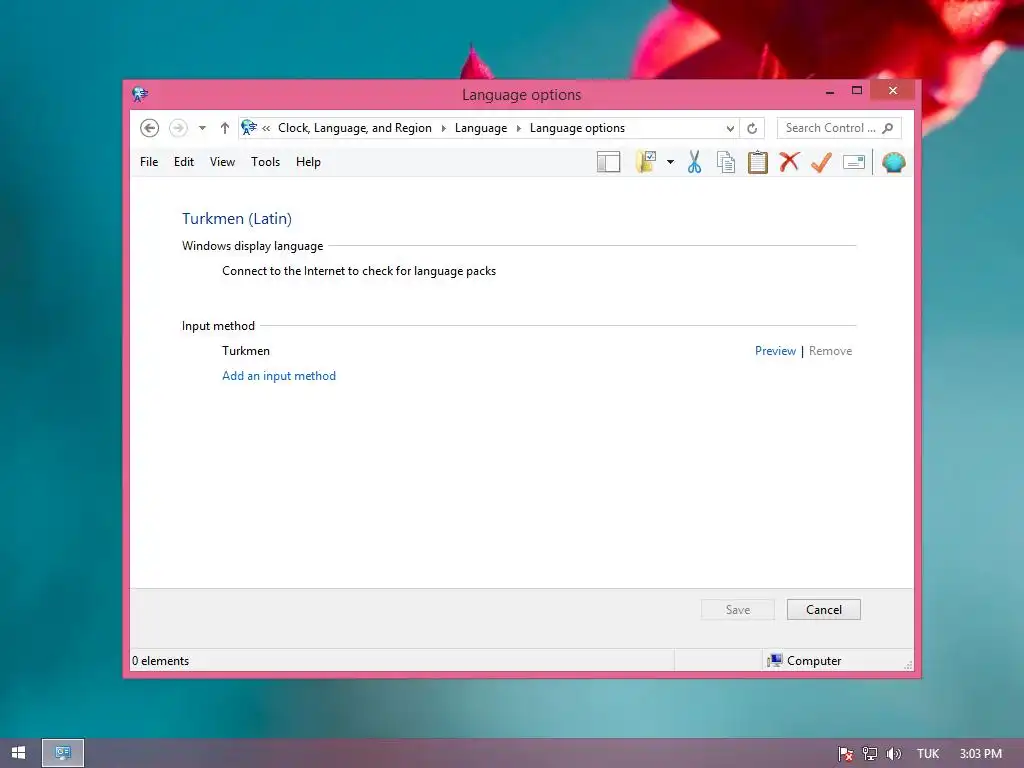Click the Cut scissors icon
The width and height of the screenshot is (1024, 768).
694,162
